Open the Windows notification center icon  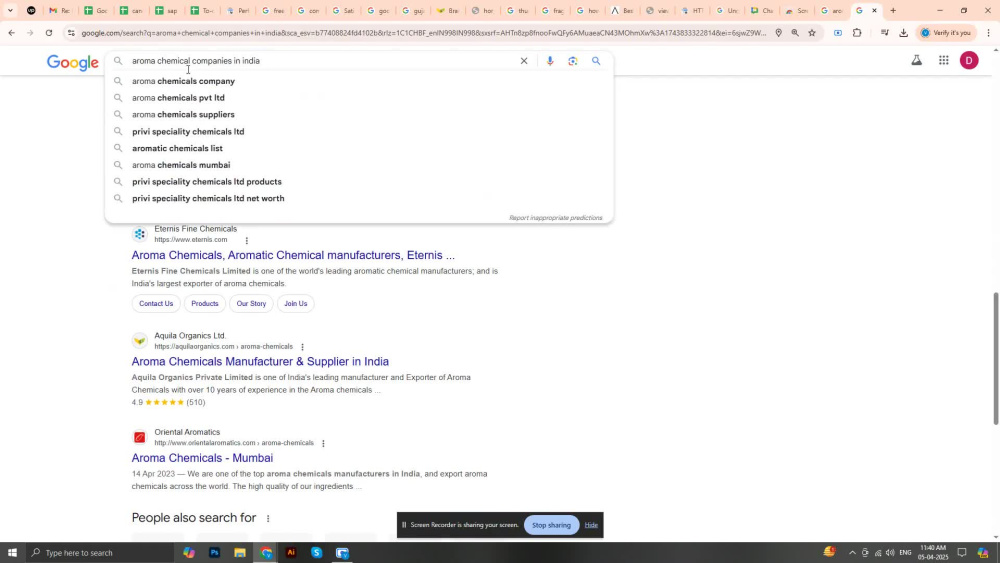click(x=962, y=552)
